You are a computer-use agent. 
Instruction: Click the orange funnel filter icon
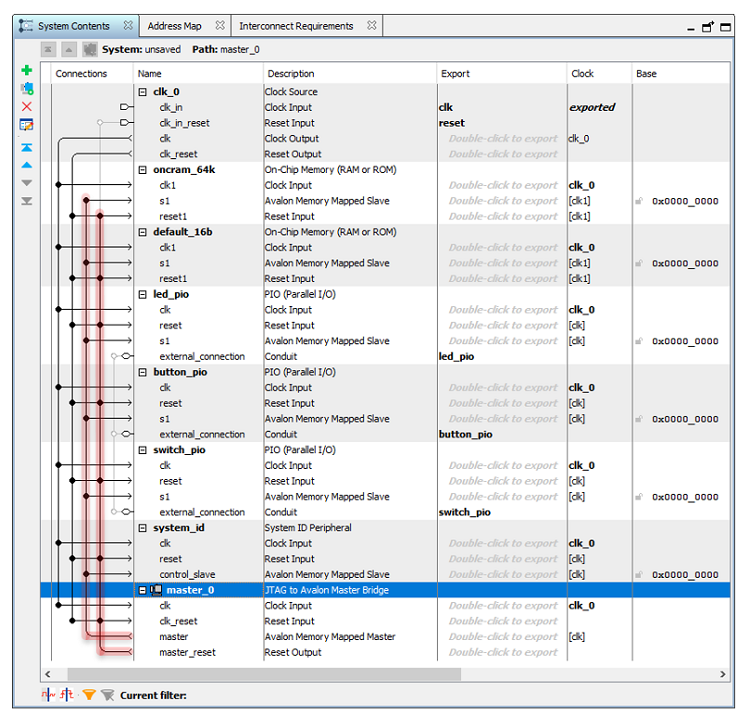(x=89, y=695)
